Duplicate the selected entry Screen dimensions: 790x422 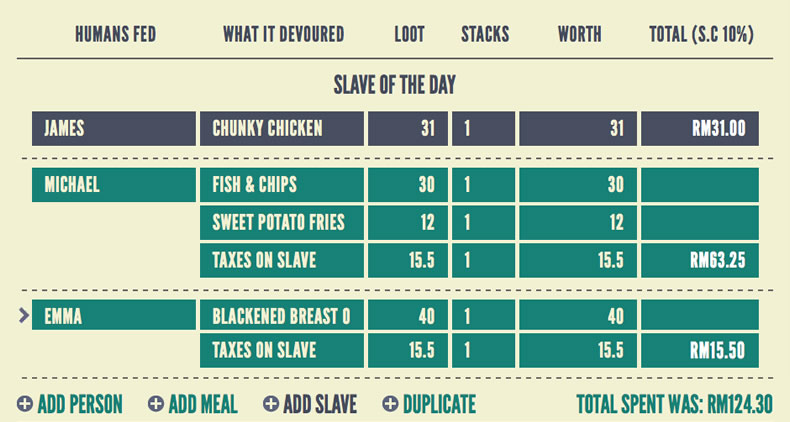click(x=429, y=404)
